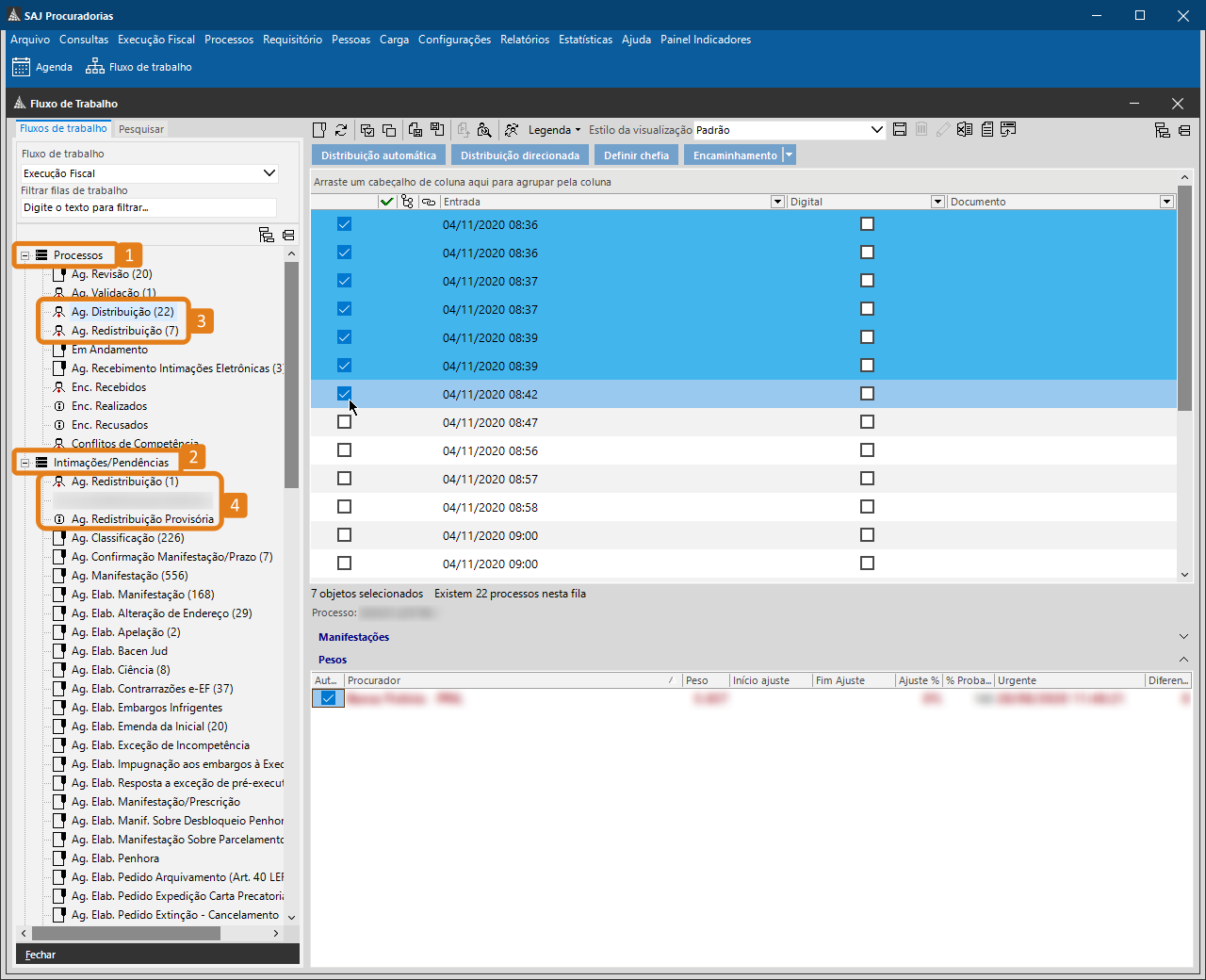Click the Distribuição automática button
Viewport: 1206px width, 980px height.
(379, 155)
